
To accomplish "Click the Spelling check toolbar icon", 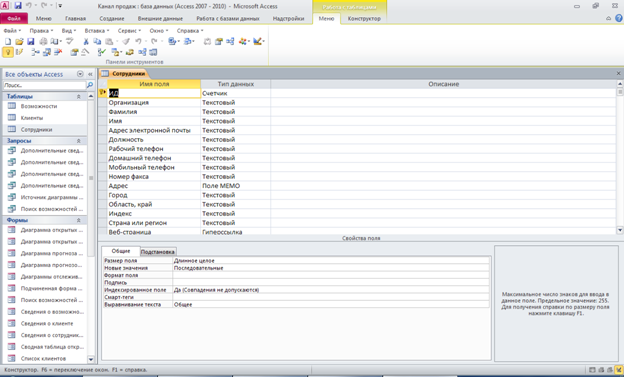I will point(70,41).
